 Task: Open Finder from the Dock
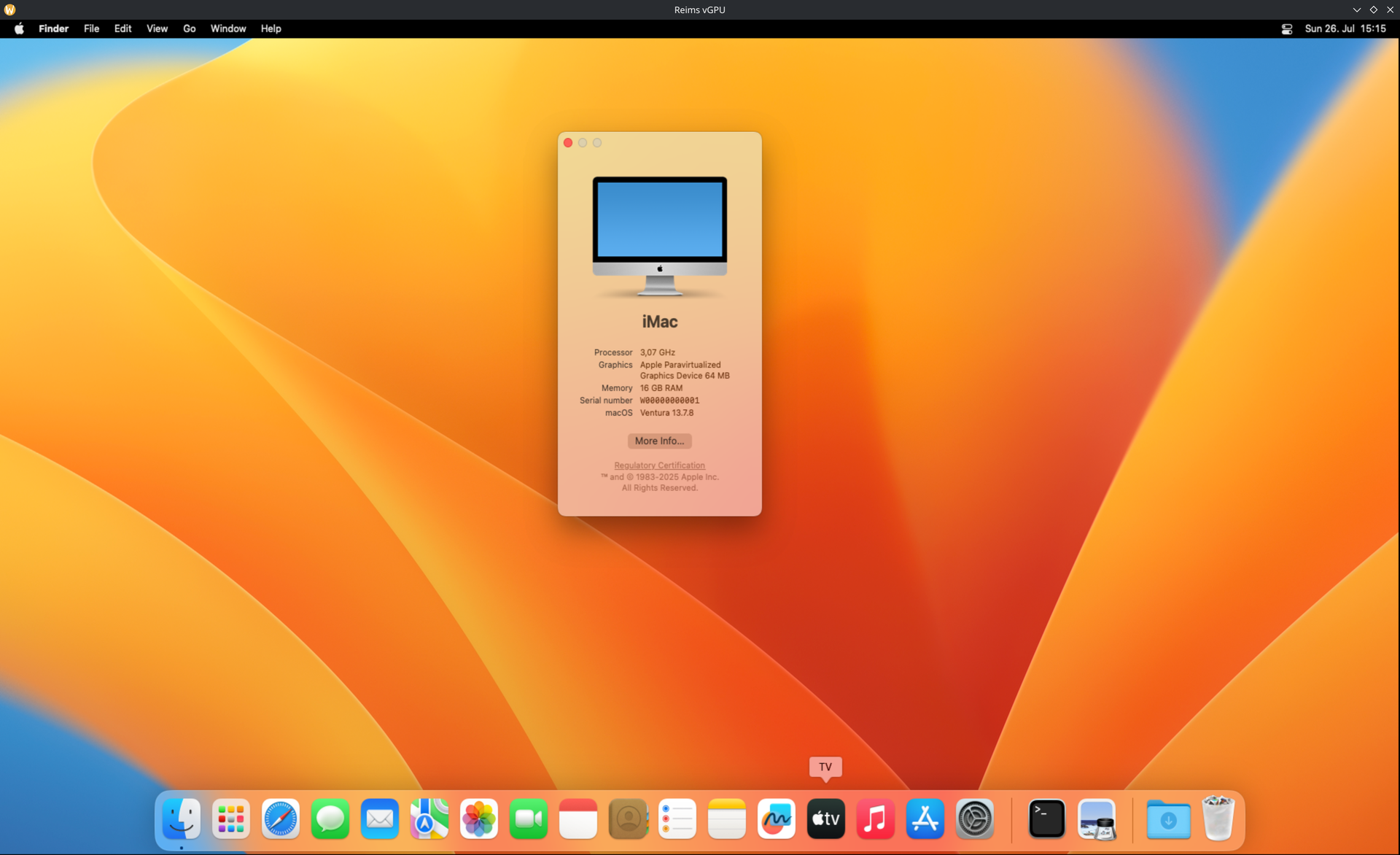tap(182, 819)
